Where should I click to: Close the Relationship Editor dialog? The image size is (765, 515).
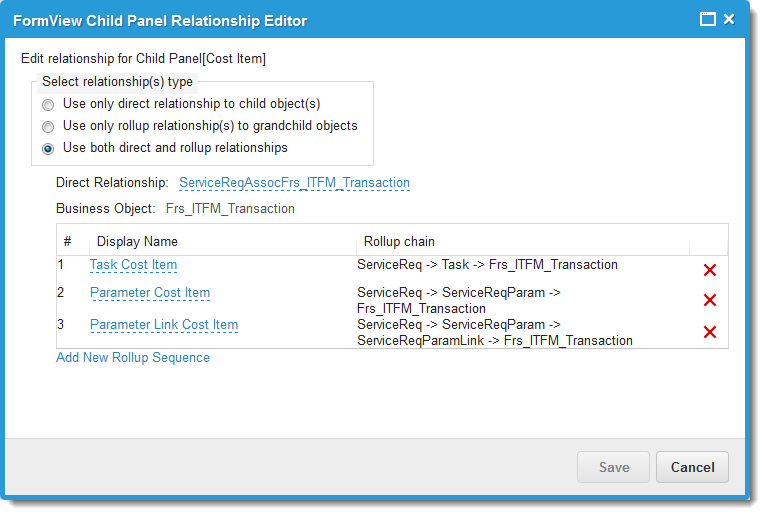tap(729, 19)
